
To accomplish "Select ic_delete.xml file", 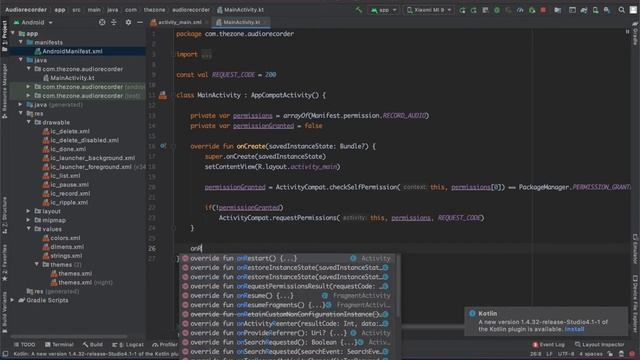I will [x=66, y=131].
